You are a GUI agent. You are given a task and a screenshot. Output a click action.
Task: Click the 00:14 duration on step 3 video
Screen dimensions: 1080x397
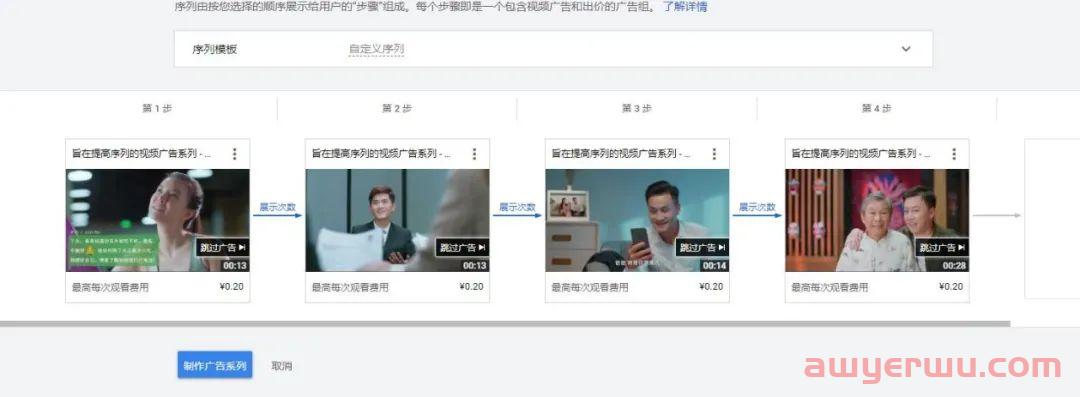714,265
